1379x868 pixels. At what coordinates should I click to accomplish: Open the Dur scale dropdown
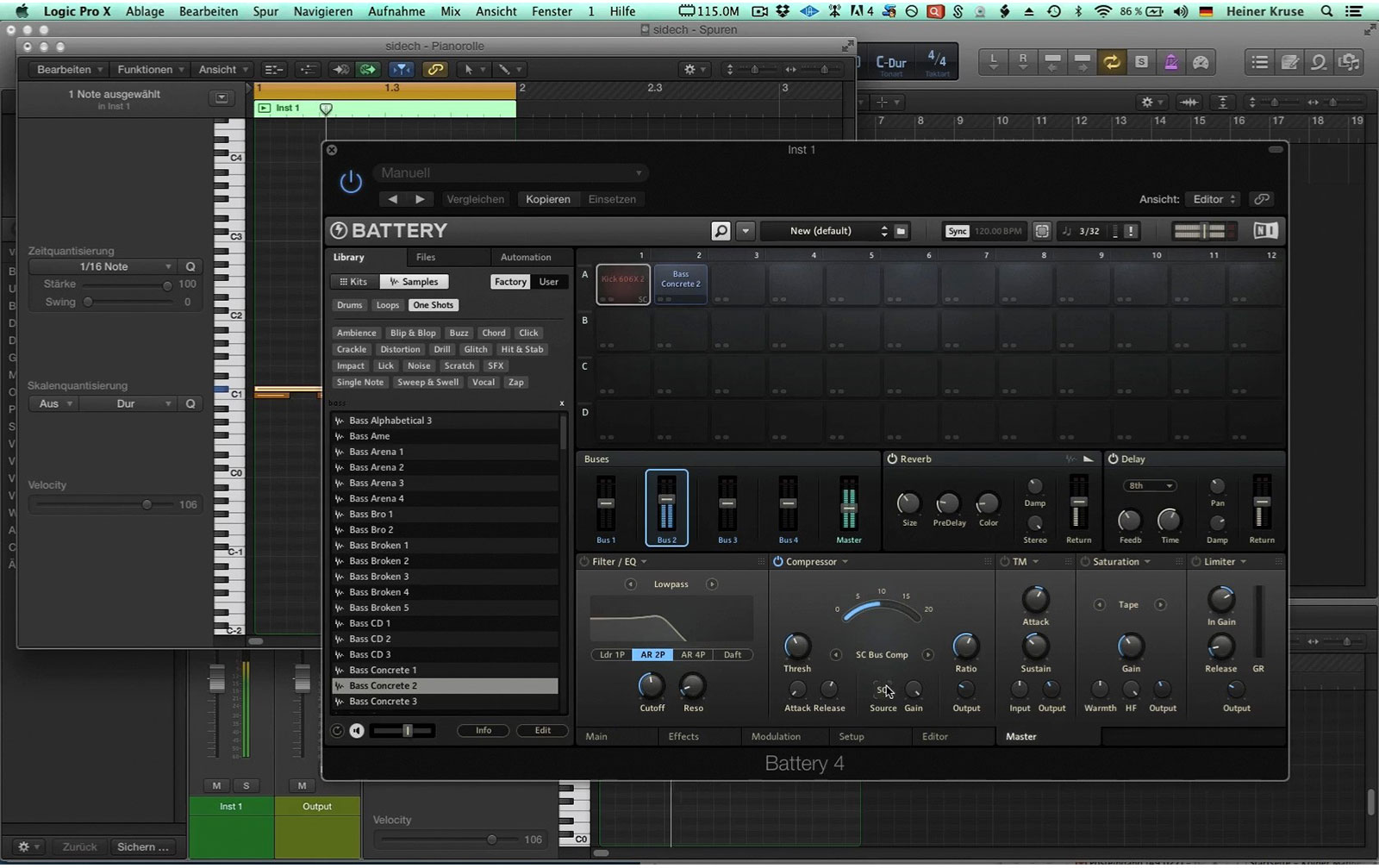coord(128,403)
